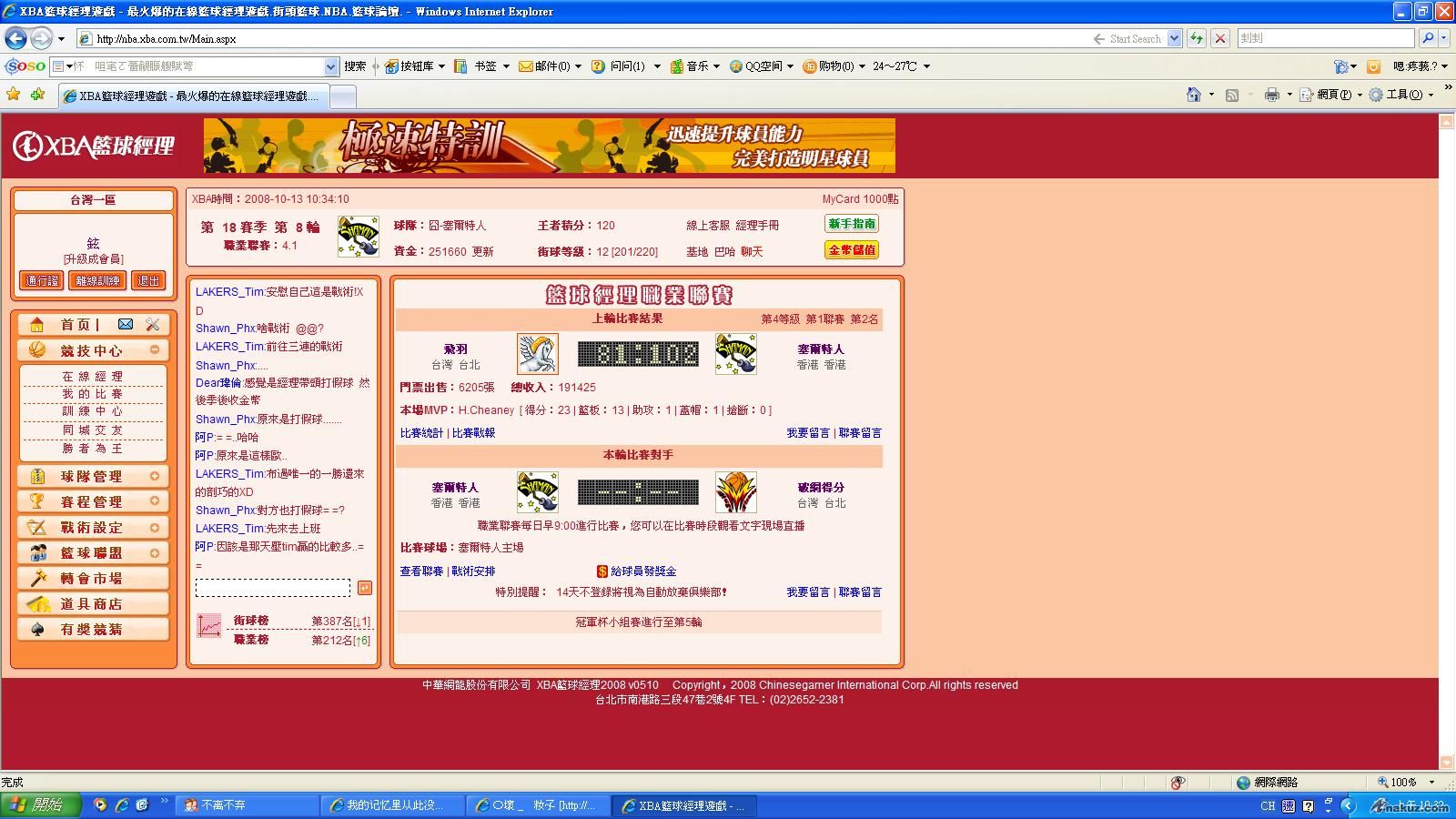Viewport: 1456px width, 819px height.
Task: Click the 搜索 button in Soso toolbar
Action: [355, 66]
